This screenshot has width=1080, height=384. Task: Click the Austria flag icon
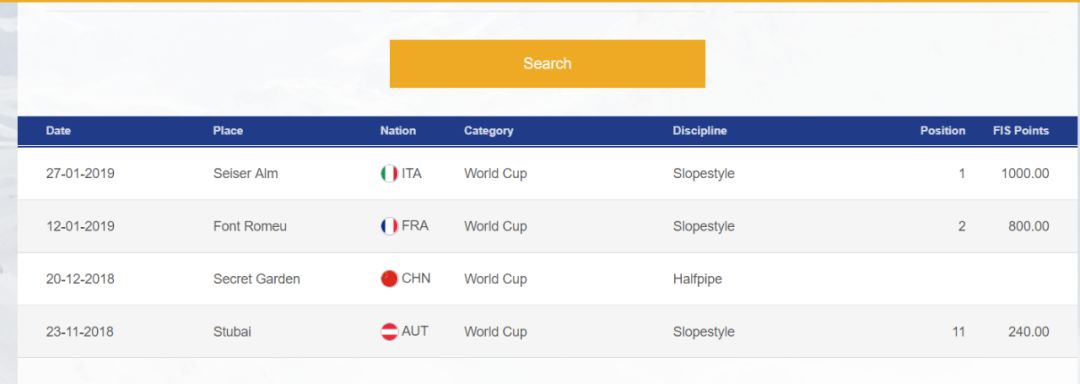coord(389,332)
